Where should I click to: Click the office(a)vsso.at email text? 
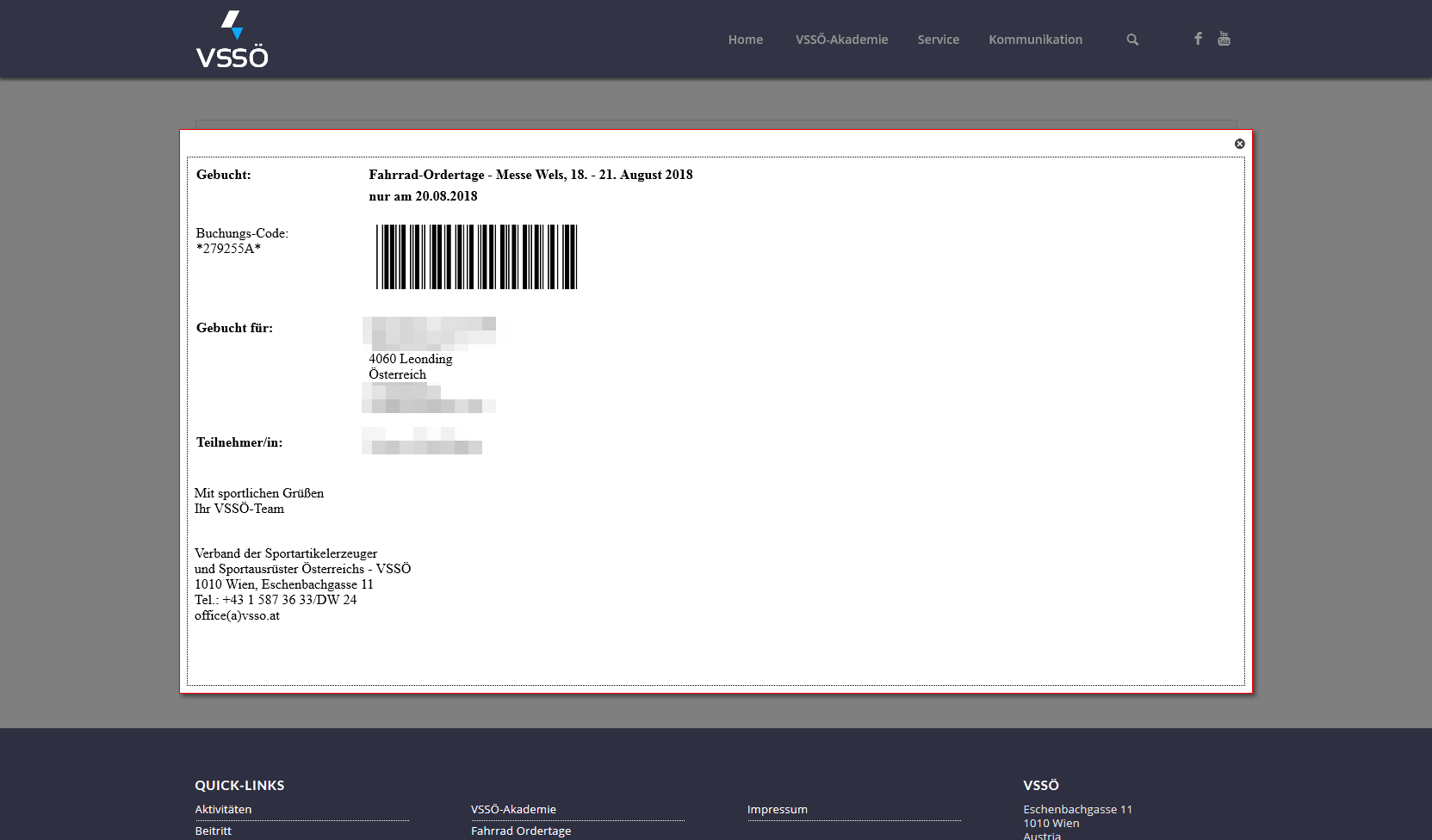point(237,615)
